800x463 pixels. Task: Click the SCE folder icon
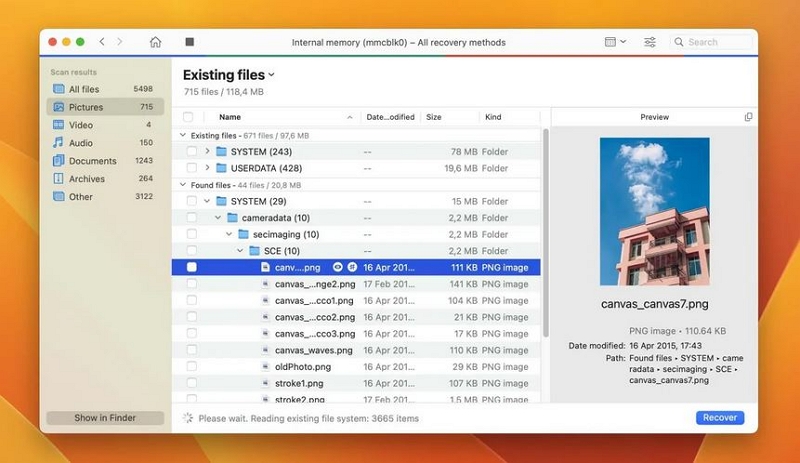pyautogui.click(x=254, y=251)
